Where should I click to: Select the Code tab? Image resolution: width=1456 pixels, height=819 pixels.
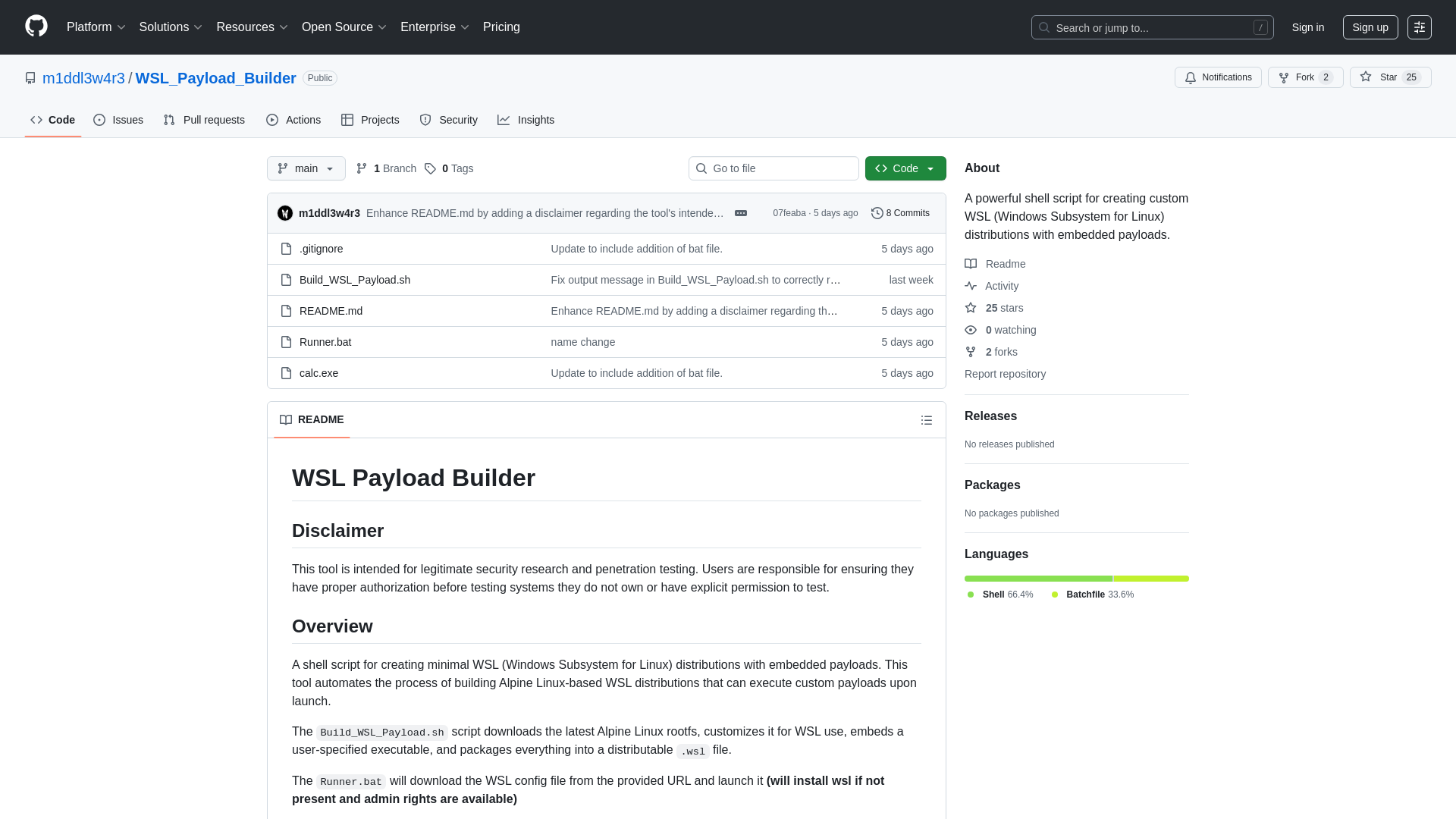coord(53,120)
